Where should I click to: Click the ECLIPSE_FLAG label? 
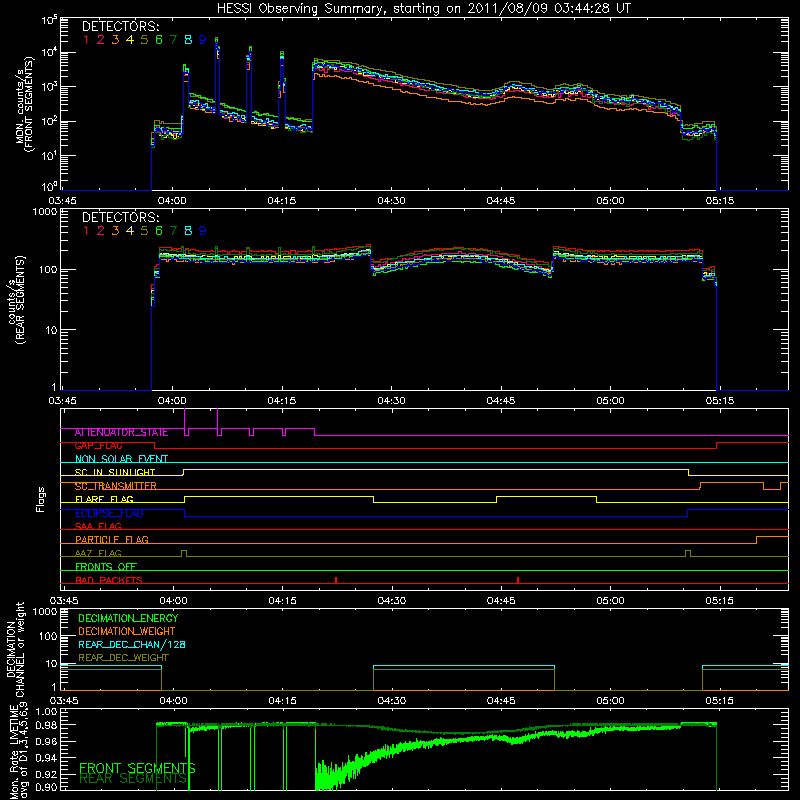point(109,513)
